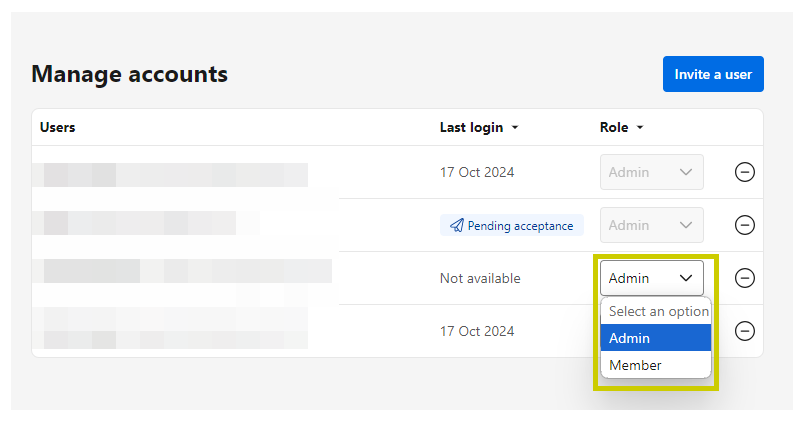Screen dimensions: 802x421
Task: Pick the 'Select an option' list entry
Action: click(655, 312)
